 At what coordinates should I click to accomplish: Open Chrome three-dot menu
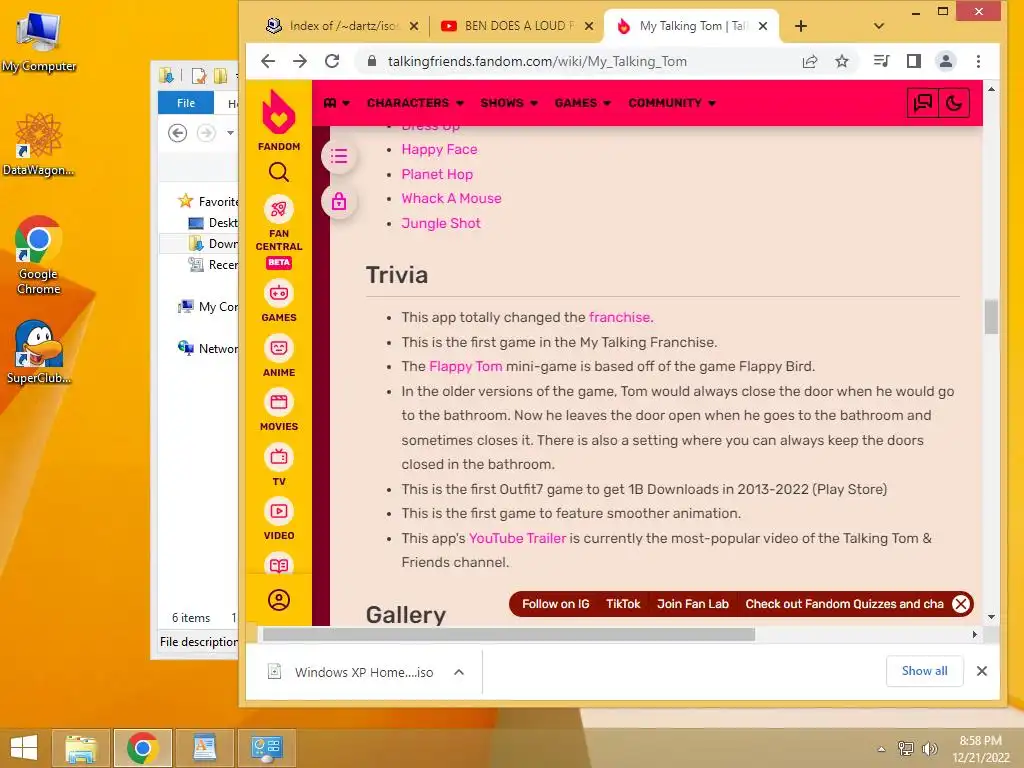978,61
